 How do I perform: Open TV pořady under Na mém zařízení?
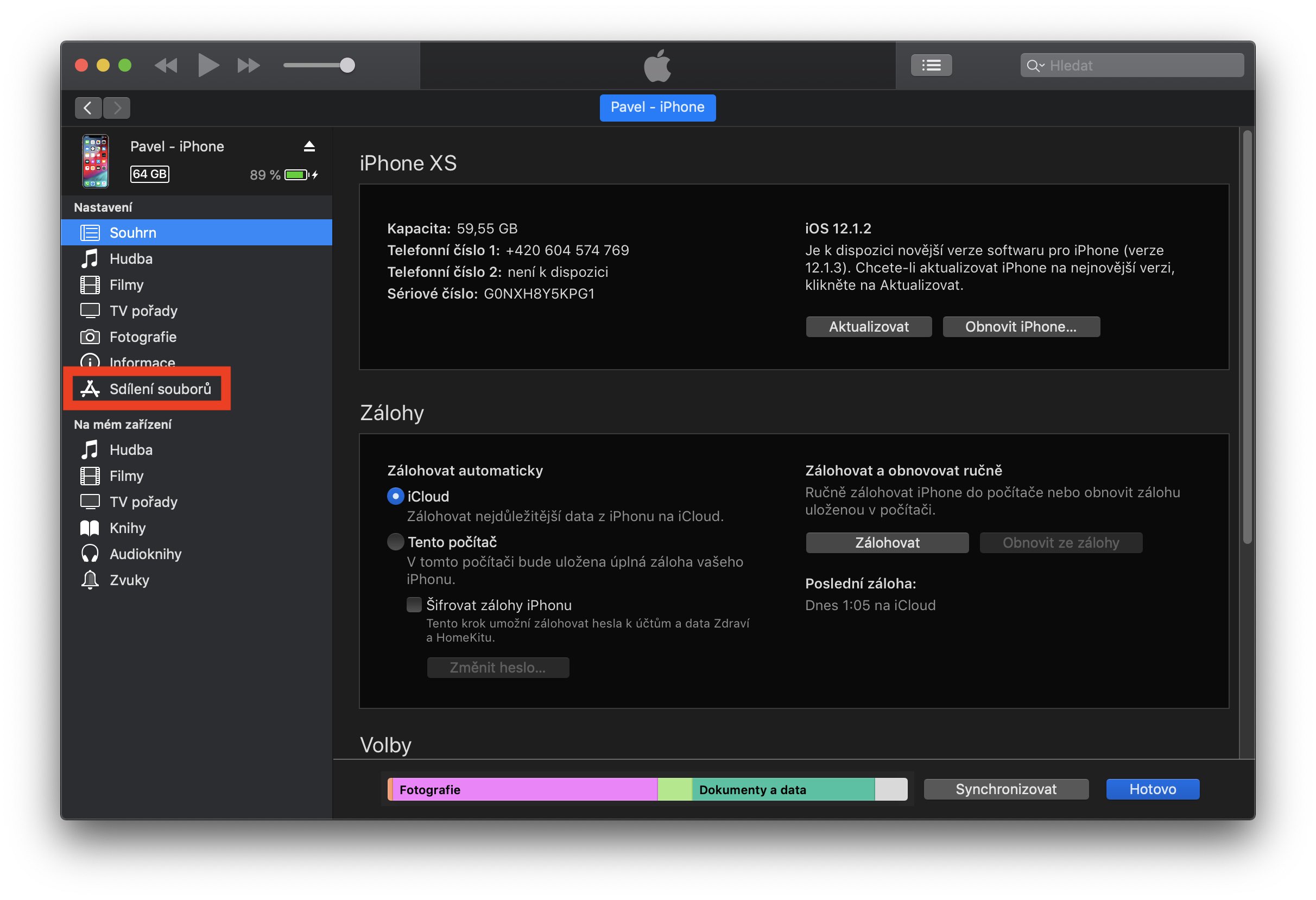[196, 502]
